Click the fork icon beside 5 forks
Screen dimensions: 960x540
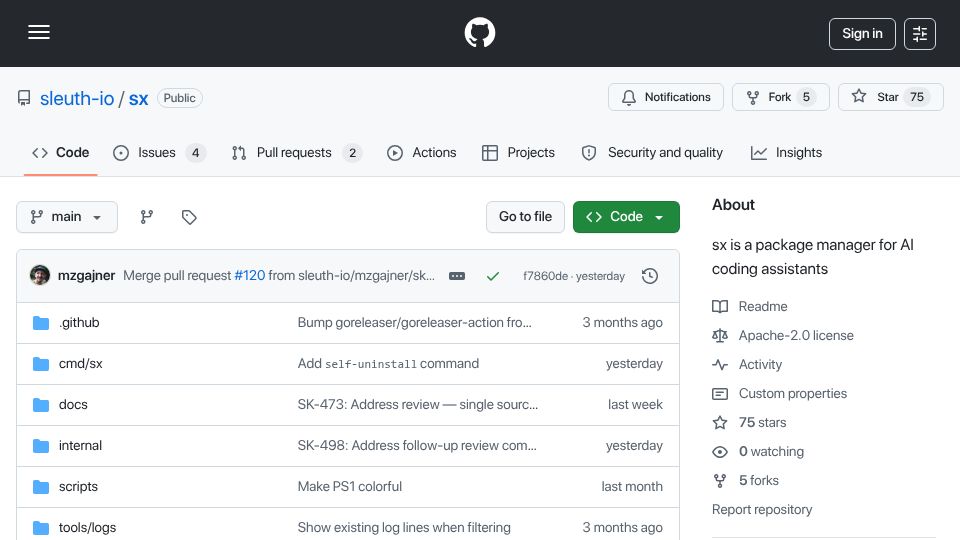click(720, 481)
